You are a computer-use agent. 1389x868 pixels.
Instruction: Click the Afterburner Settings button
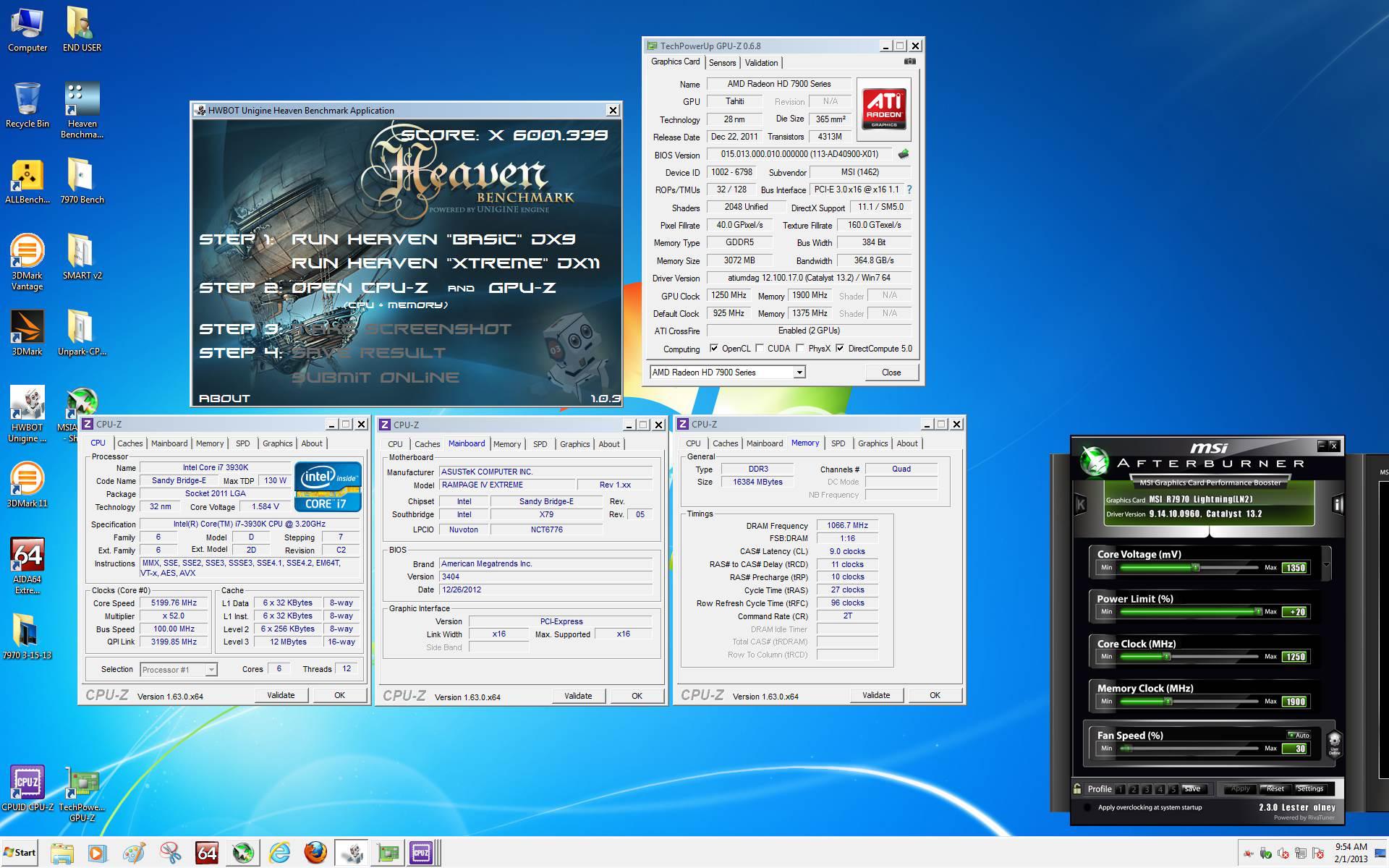(x=1310, y=788)
